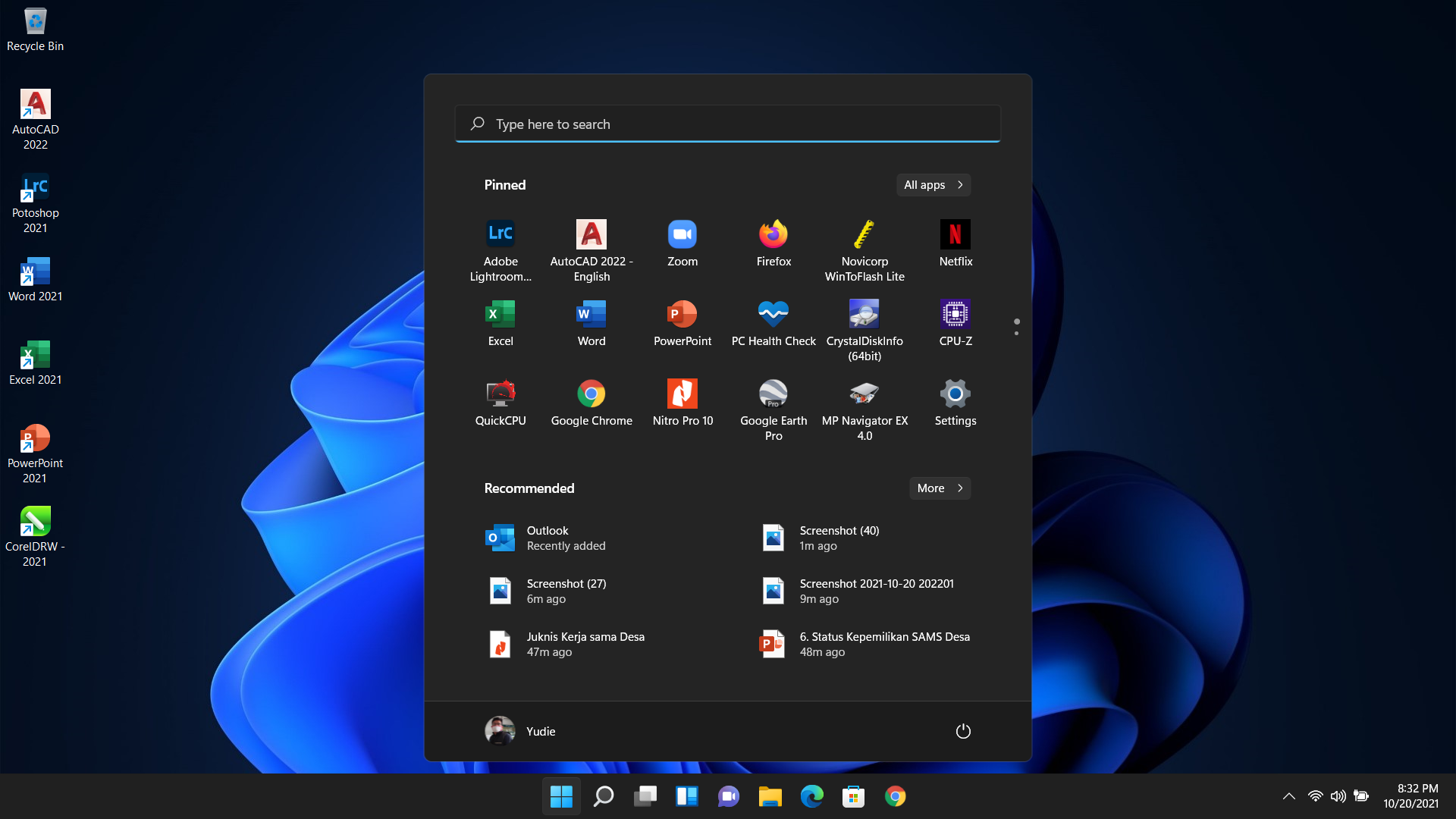Open Adobe Lightroom from pinned section

tap(500, 243)
